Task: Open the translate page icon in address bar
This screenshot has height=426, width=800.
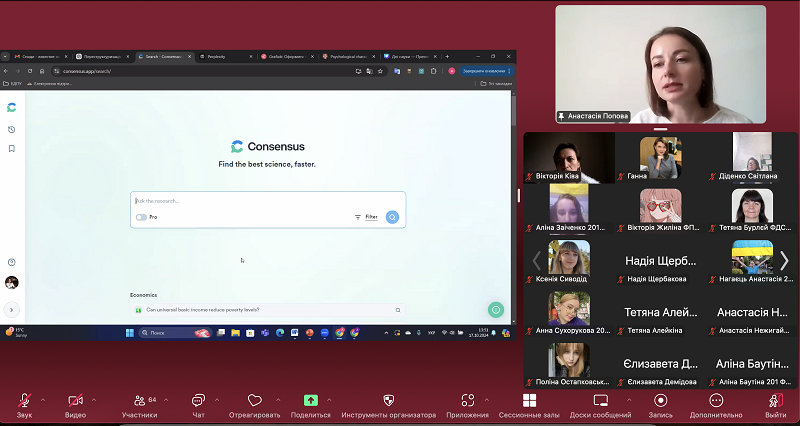Action: pos(369,71)
